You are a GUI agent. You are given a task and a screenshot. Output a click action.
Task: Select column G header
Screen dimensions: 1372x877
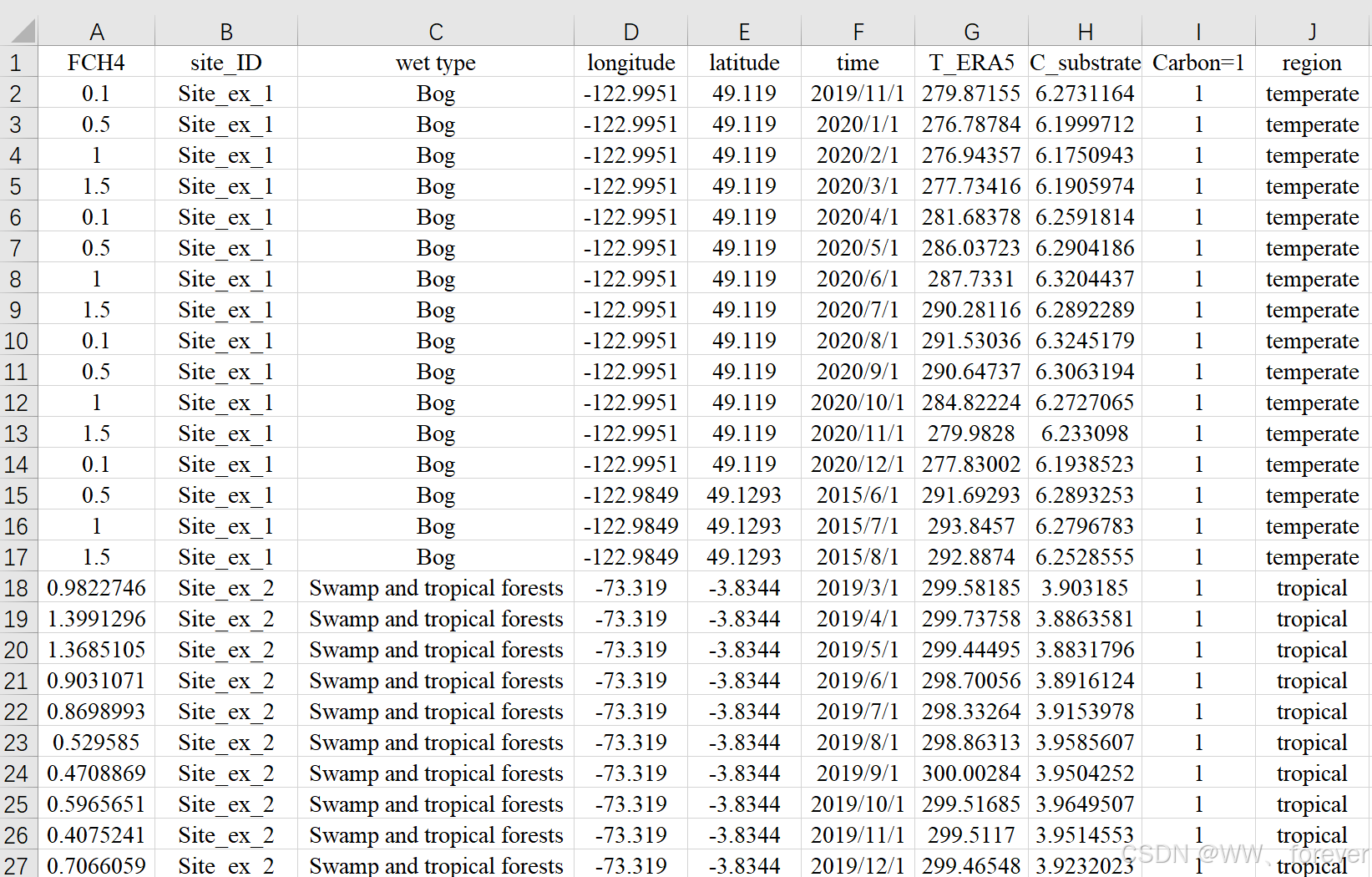tap(971, 32)
